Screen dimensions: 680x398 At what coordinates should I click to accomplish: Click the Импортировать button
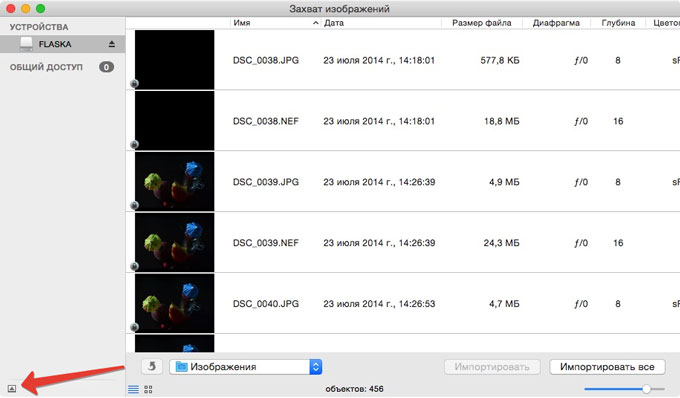point(492,367)
